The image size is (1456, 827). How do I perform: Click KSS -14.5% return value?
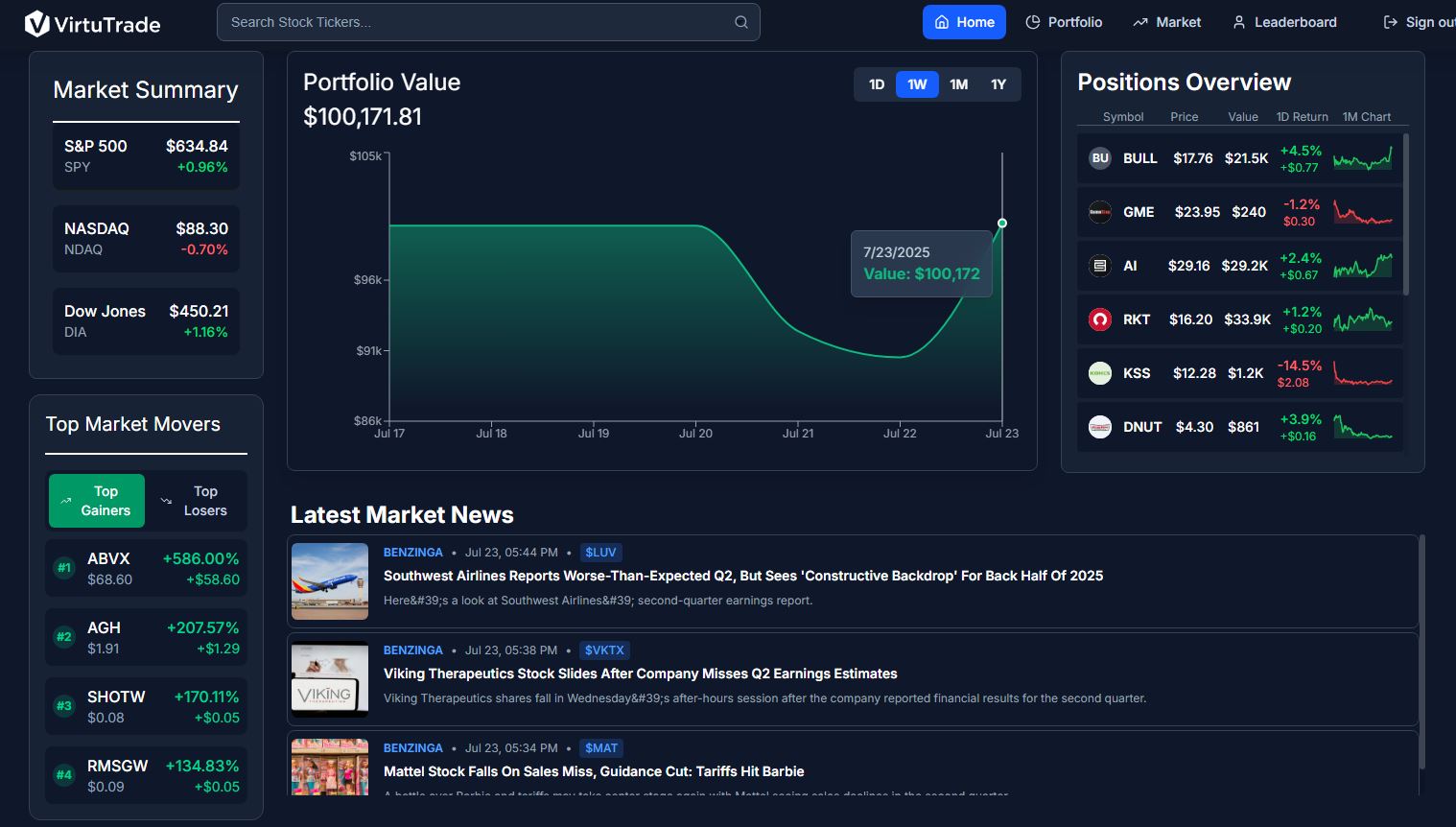click(1300, 366)
